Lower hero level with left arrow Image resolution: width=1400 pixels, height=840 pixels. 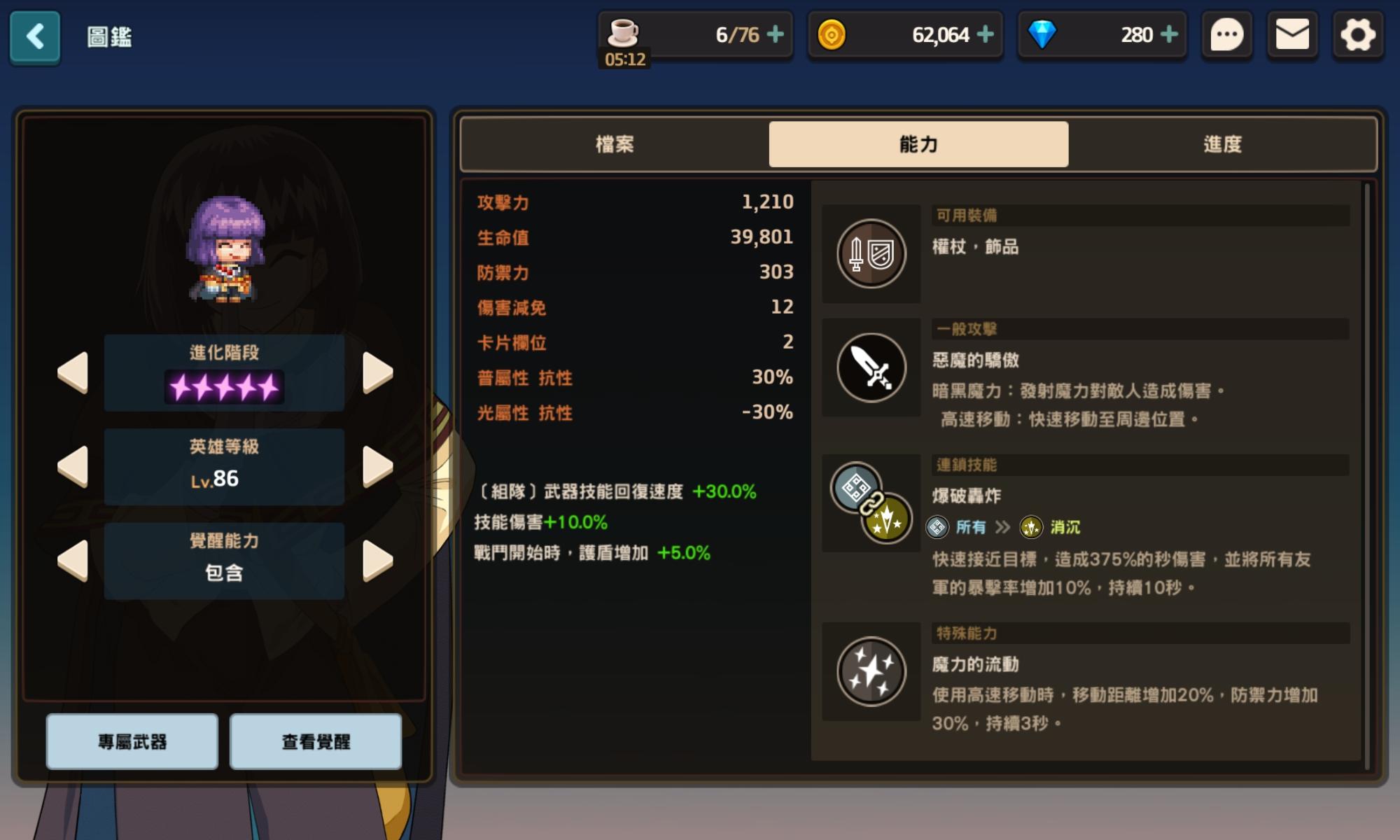tap(73, 467)
